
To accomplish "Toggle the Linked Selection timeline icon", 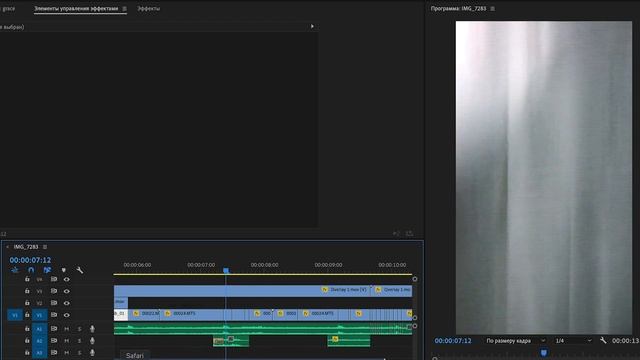I will pyautogui.click(x=47, y=270).
